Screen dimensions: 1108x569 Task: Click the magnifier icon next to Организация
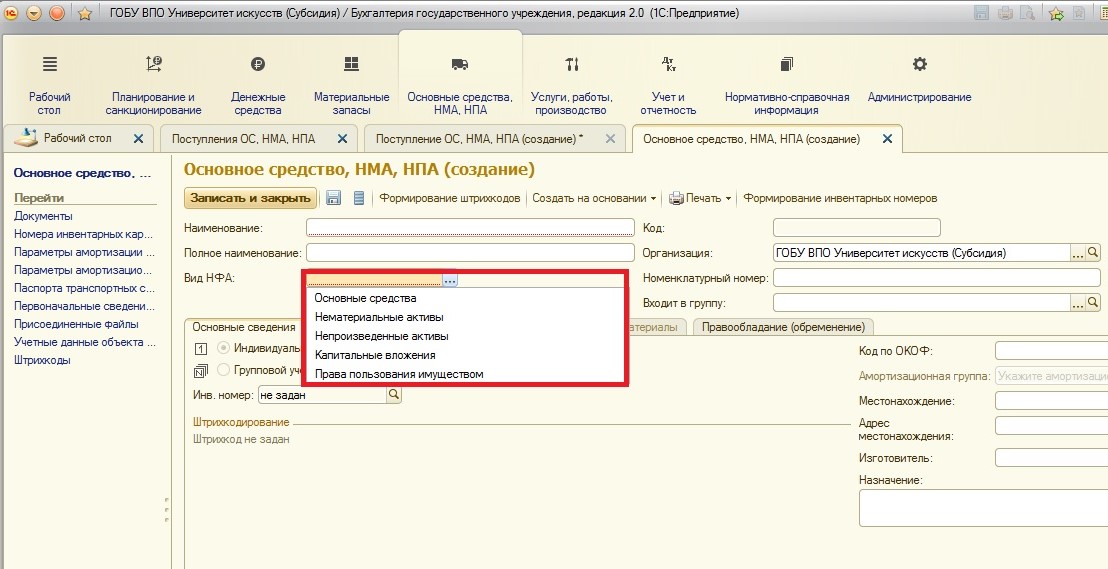[1093, 253]
